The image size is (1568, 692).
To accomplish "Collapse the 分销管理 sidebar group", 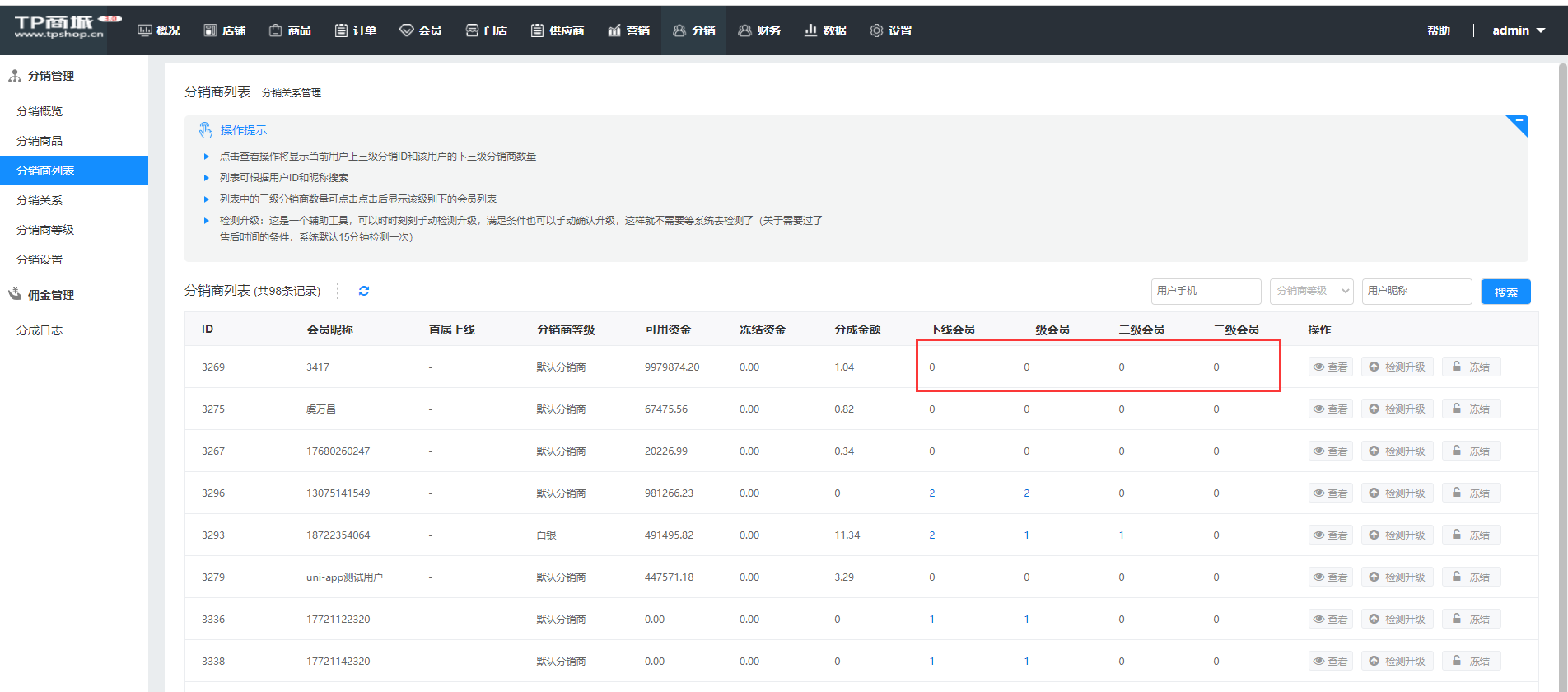I will point(51,76).
